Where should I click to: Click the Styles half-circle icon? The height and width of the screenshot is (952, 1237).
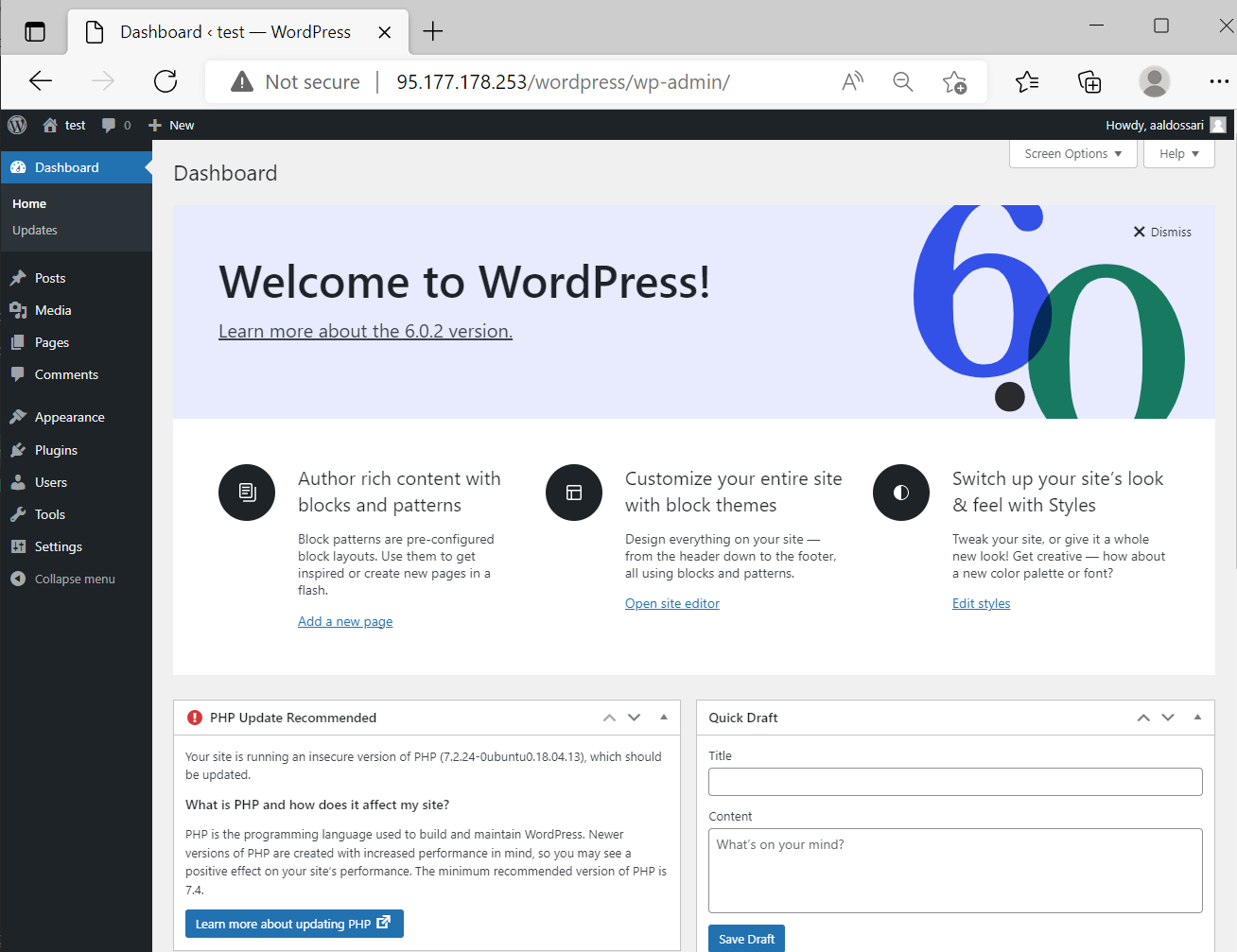[901, 493]
